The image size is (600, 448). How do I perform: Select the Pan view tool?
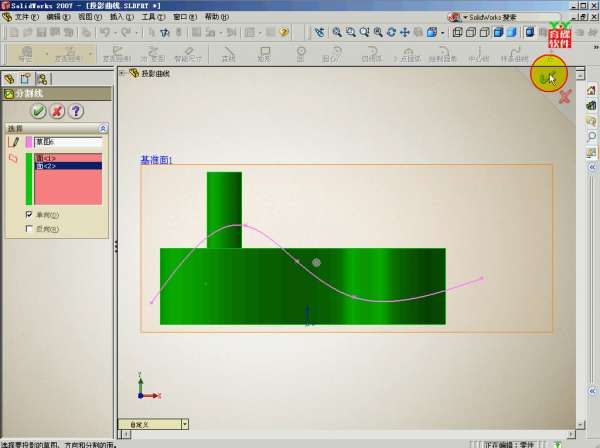click(x=404, y=32)
